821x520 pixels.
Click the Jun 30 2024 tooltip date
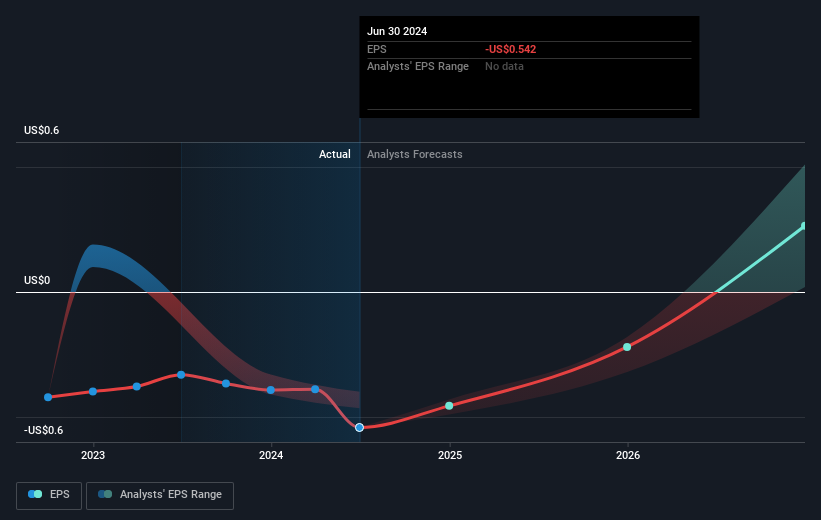(x=397, y=31)
